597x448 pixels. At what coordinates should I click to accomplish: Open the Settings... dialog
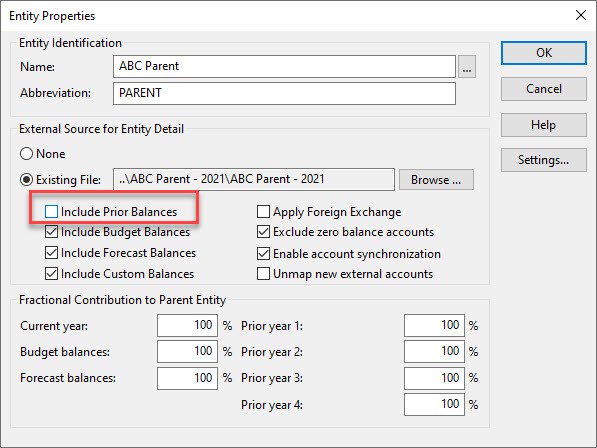tap(544, 160)
